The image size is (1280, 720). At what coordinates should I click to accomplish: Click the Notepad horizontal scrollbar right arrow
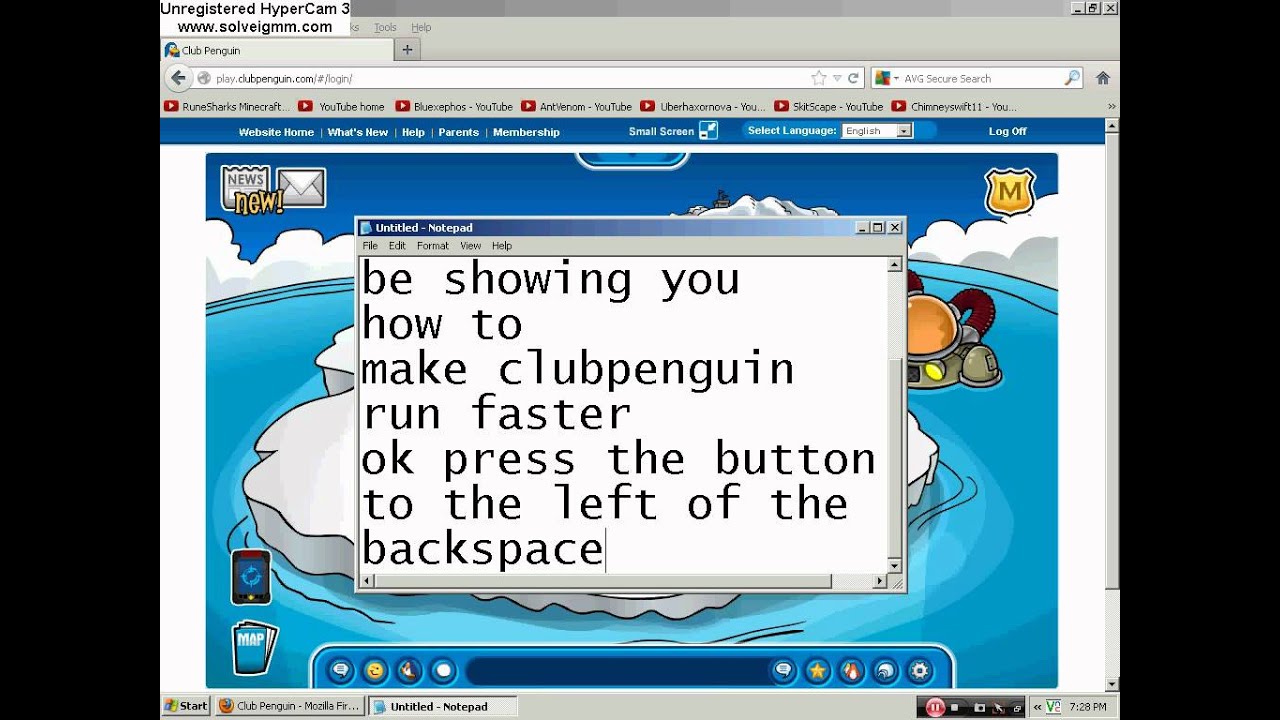pos(880,581)
